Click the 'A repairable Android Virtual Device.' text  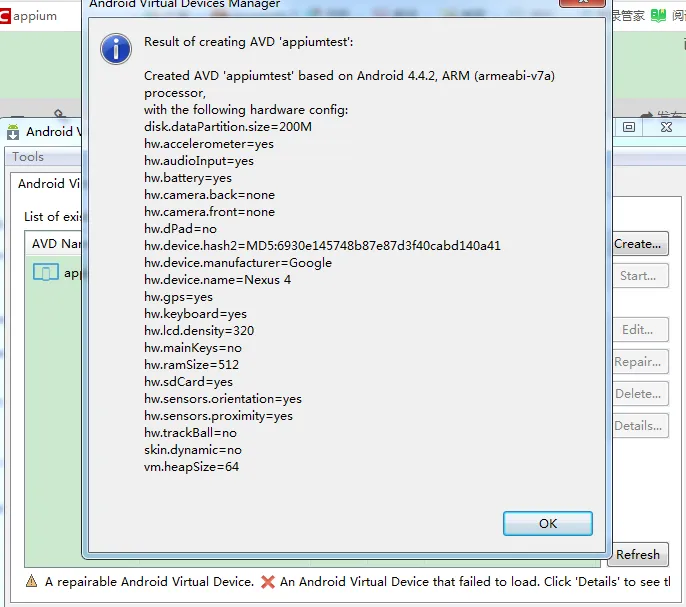click(x=149, y=582)
